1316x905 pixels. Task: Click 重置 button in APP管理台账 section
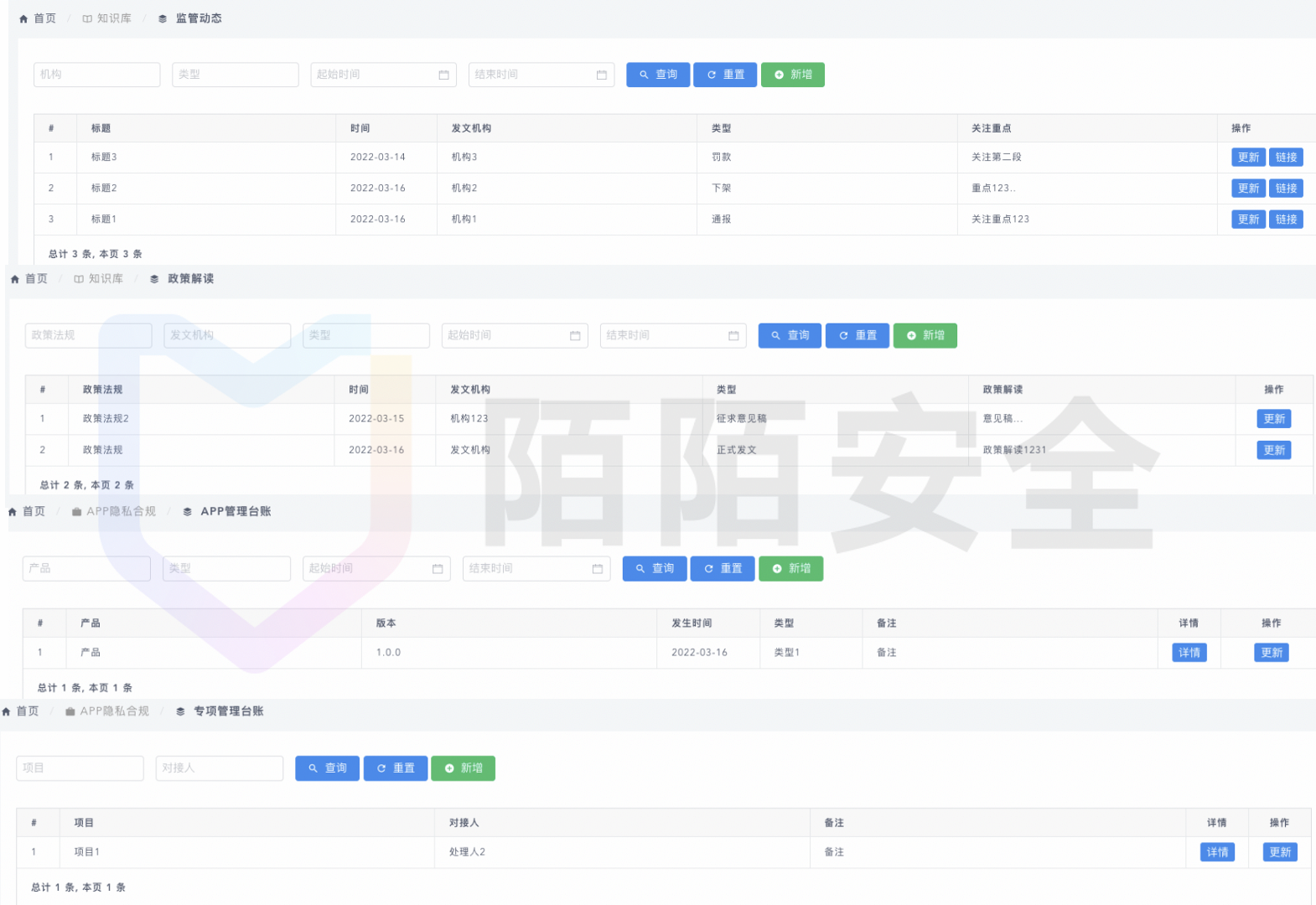tap(723, 569)
